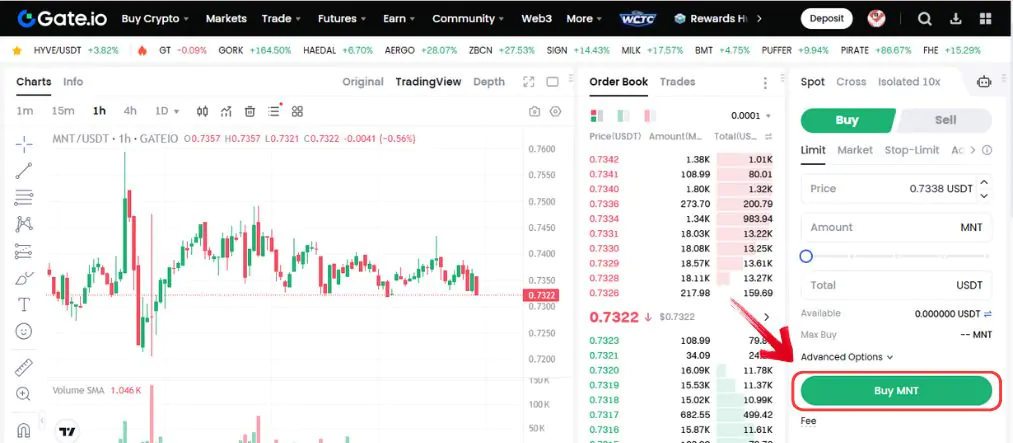The image size is (1013, 443).
Task: Activate the zoom in tool
Action: pos(24,393)
